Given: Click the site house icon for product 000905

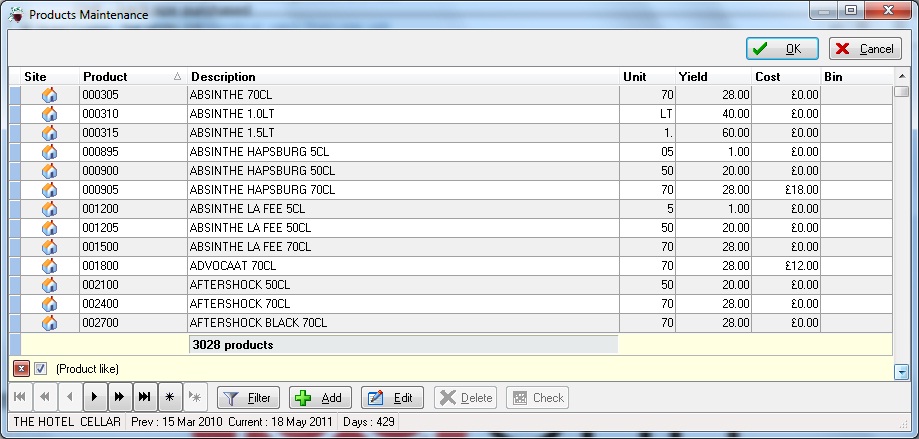Looking at the screenshot, I should tap(50, 190).
